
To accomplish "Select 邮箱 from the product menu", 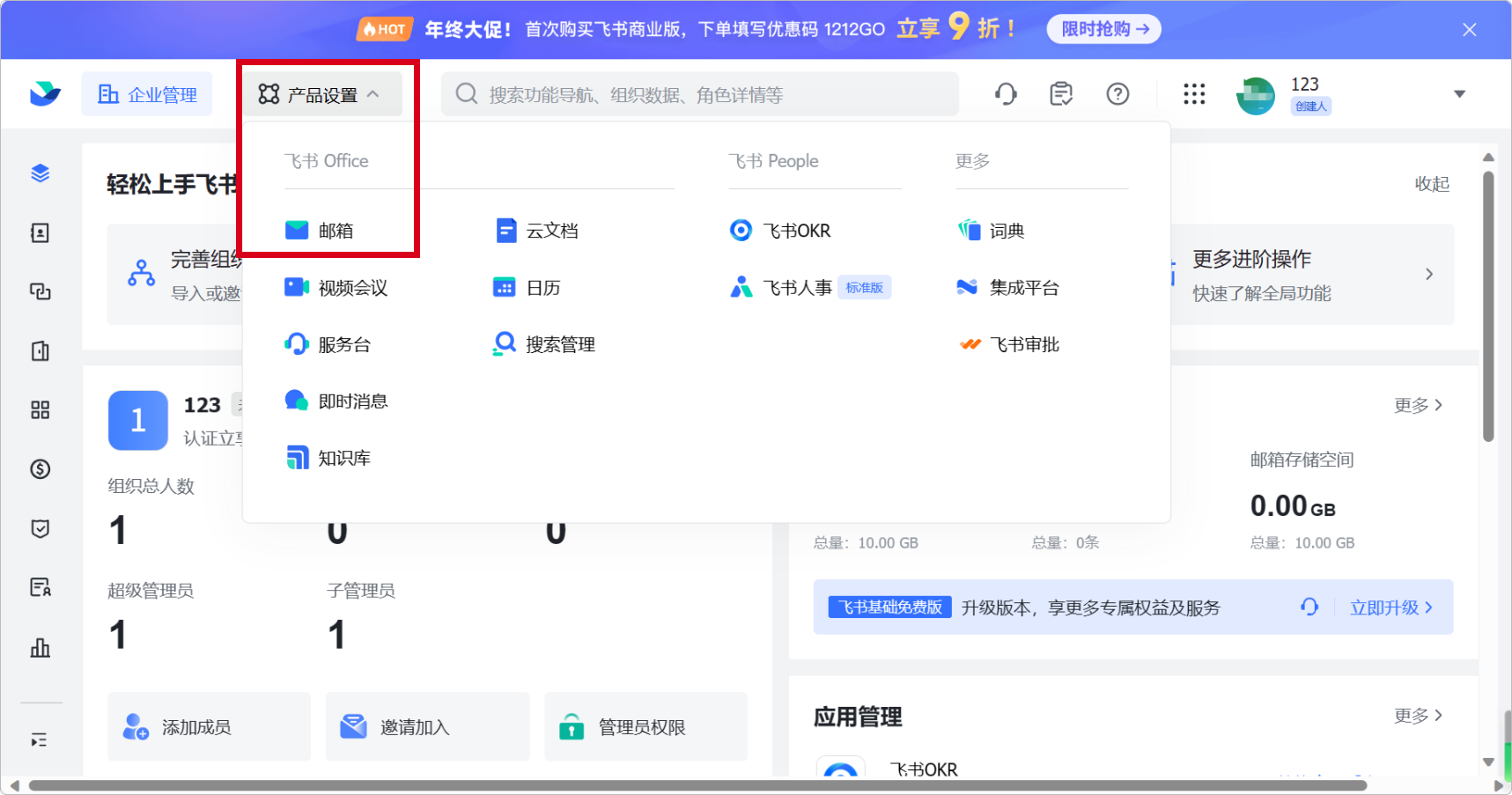I will pyautogui.click(x=335, y=231).
